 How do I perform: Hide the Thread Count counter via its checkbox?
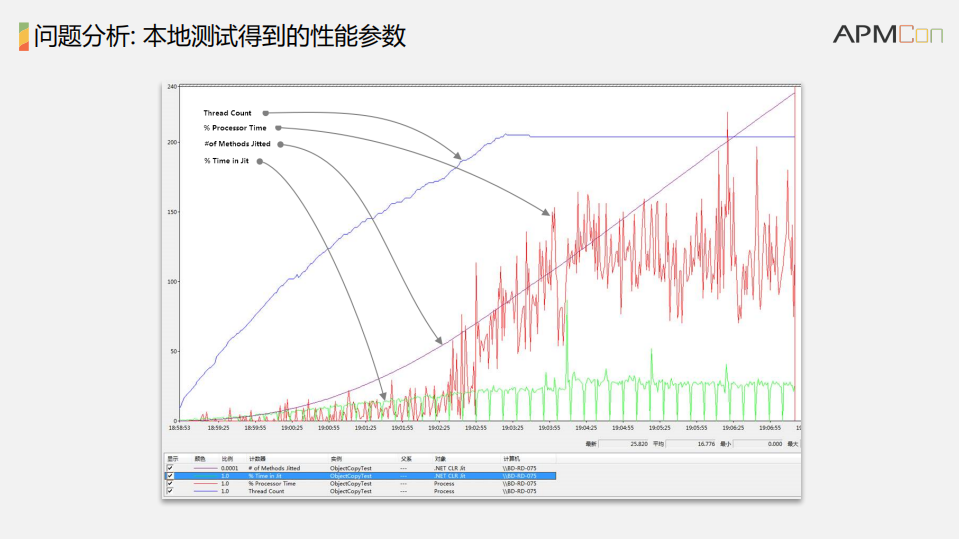pos(170,491)
